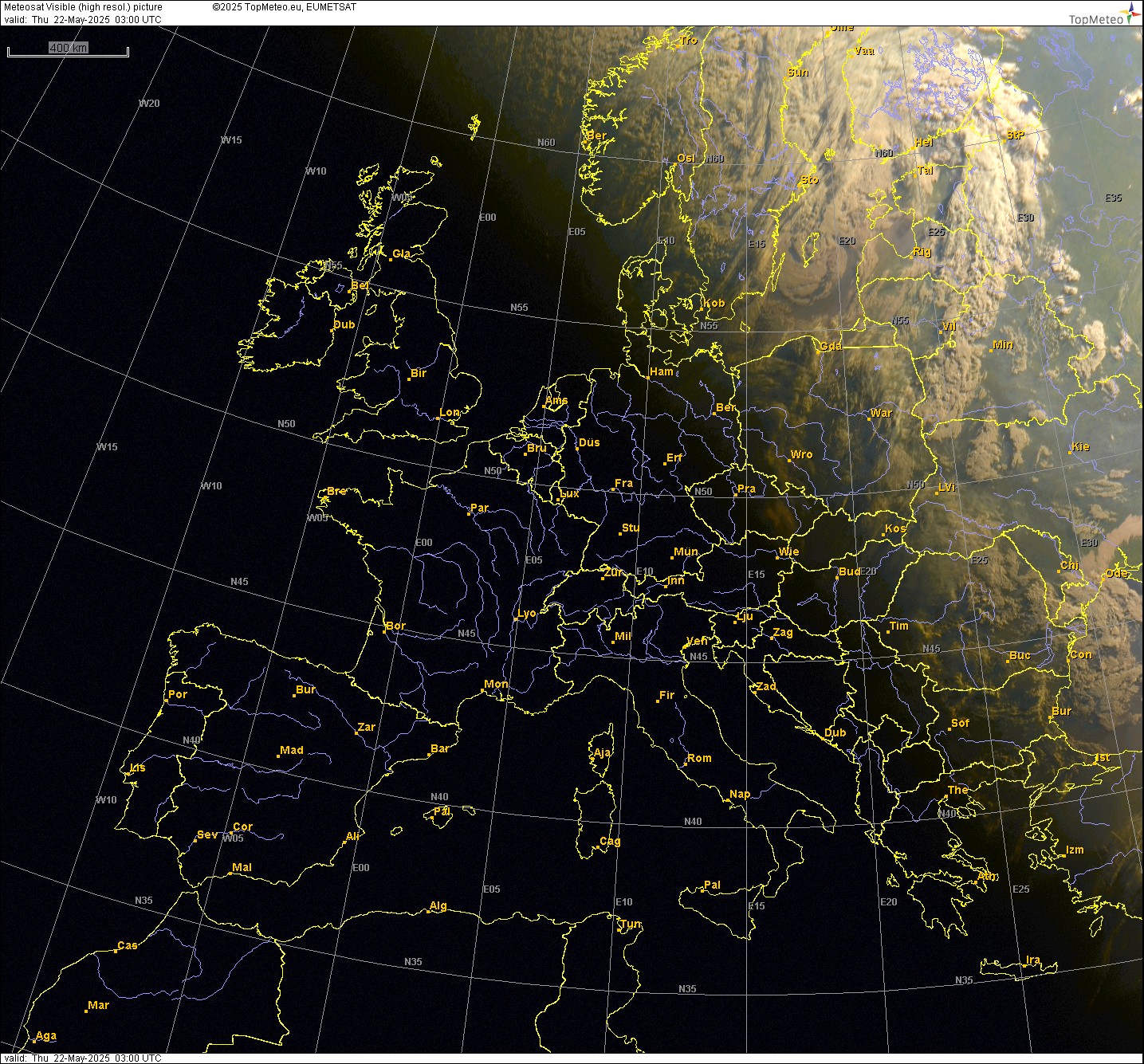Select the 'Dus' Düsseldorf city label
1144x1064 pixels.
589,442
